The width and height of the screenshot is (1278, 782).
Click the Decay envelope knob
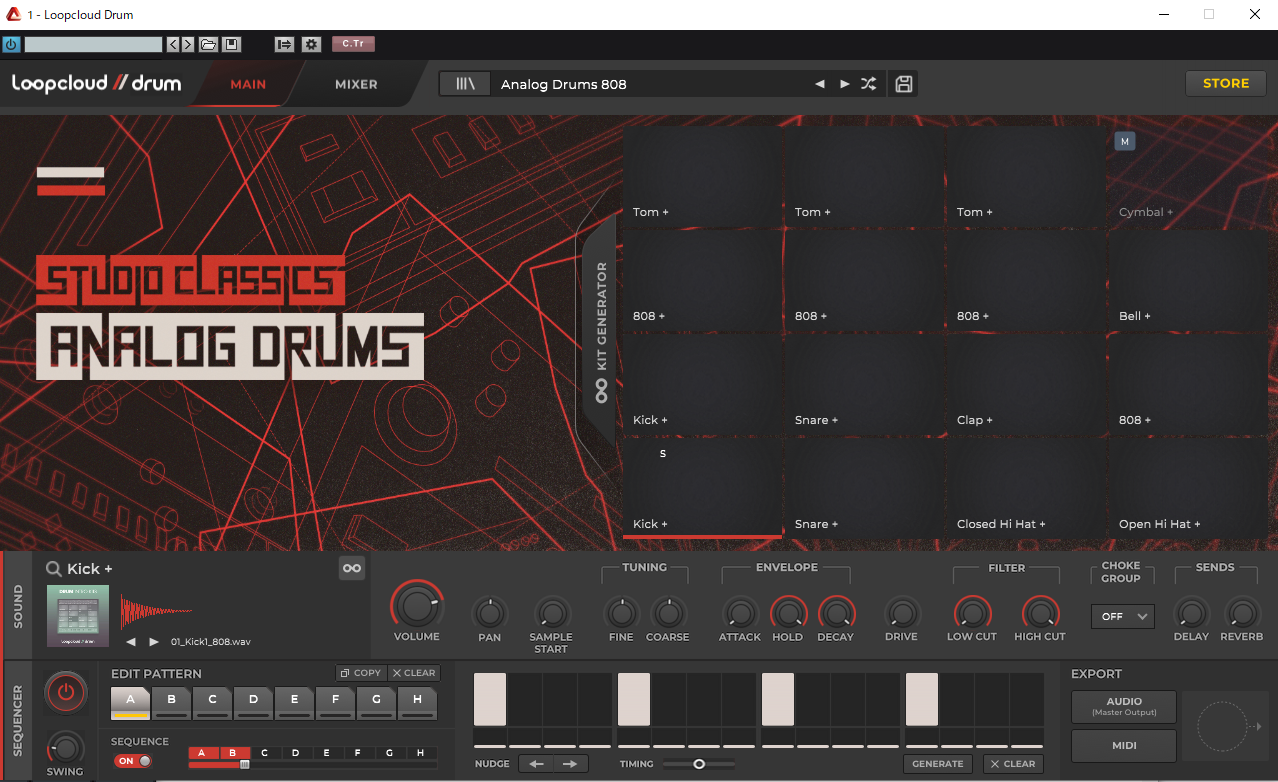click(835, 613)
